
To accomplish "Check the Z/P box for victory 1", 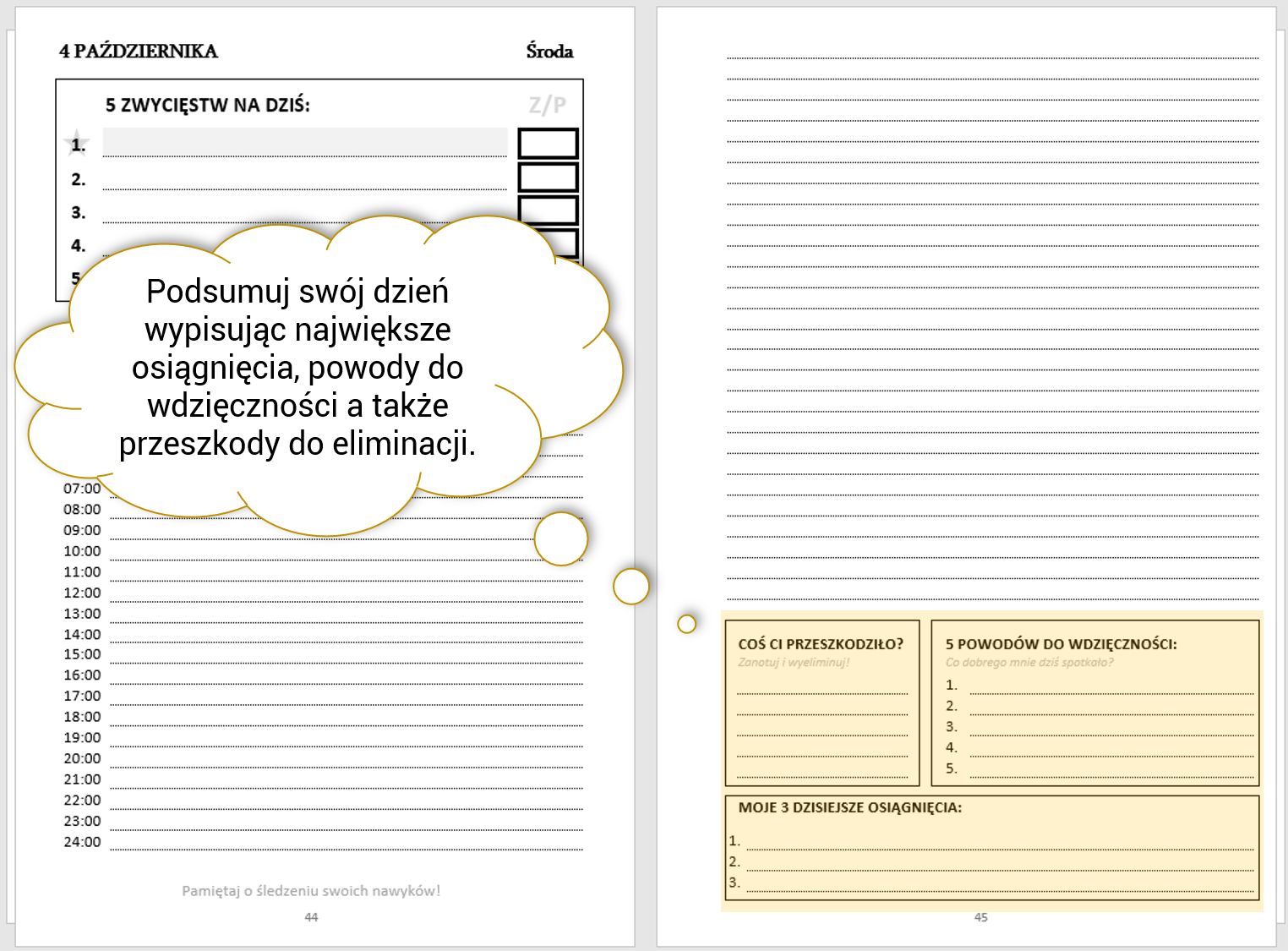I will coord(548,144).
